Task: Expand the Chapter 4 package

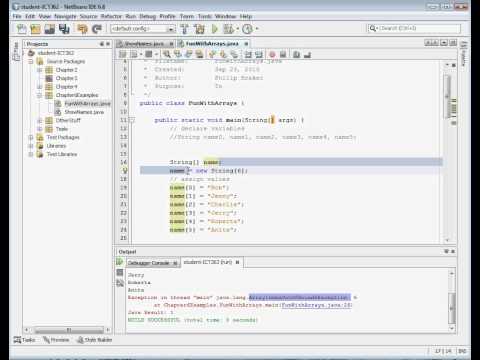Action: pos(39,87)
